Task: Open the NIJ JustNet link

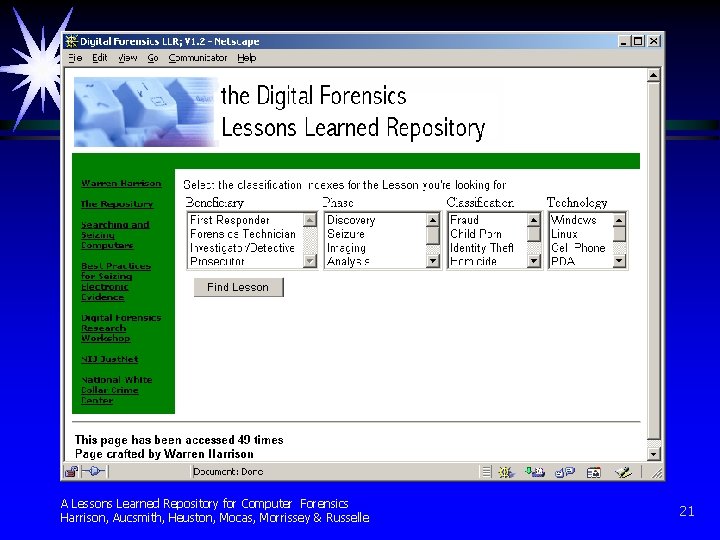Action: (x=110, y=359)
